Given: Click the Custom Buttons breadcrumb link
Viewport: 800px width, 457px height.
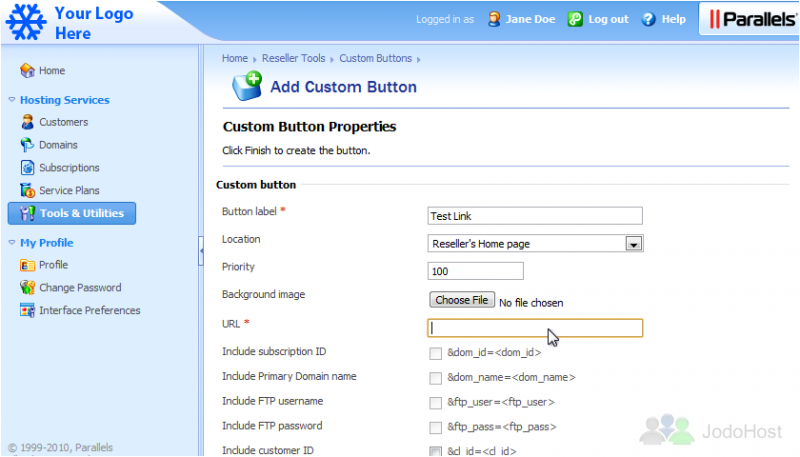Looking at the screenshot, I should (376, 58).
